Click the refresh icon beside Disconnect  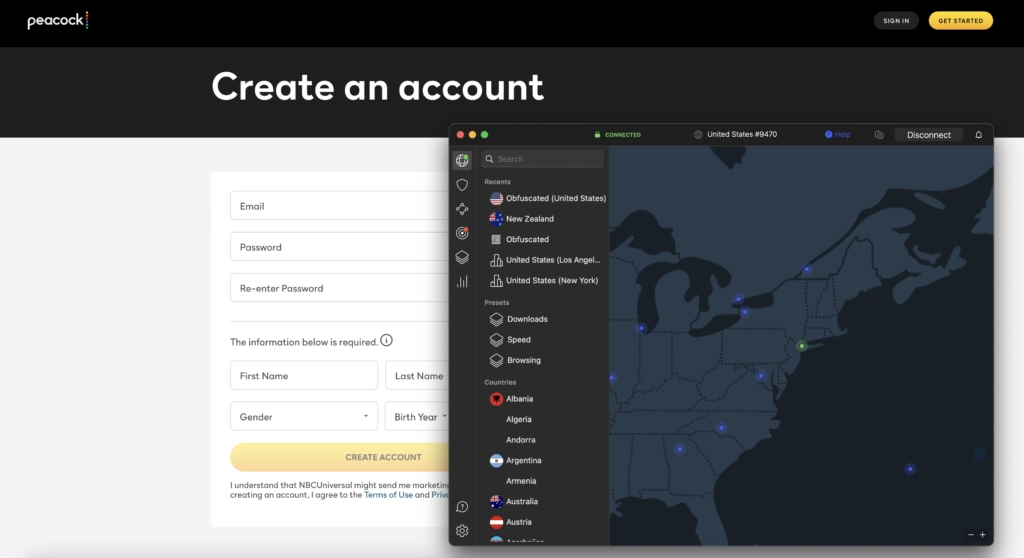pyautogui.click(x=879, y=135)
